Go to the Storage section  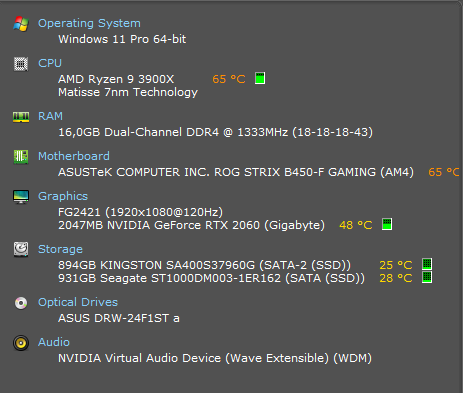tap(60, 249)
